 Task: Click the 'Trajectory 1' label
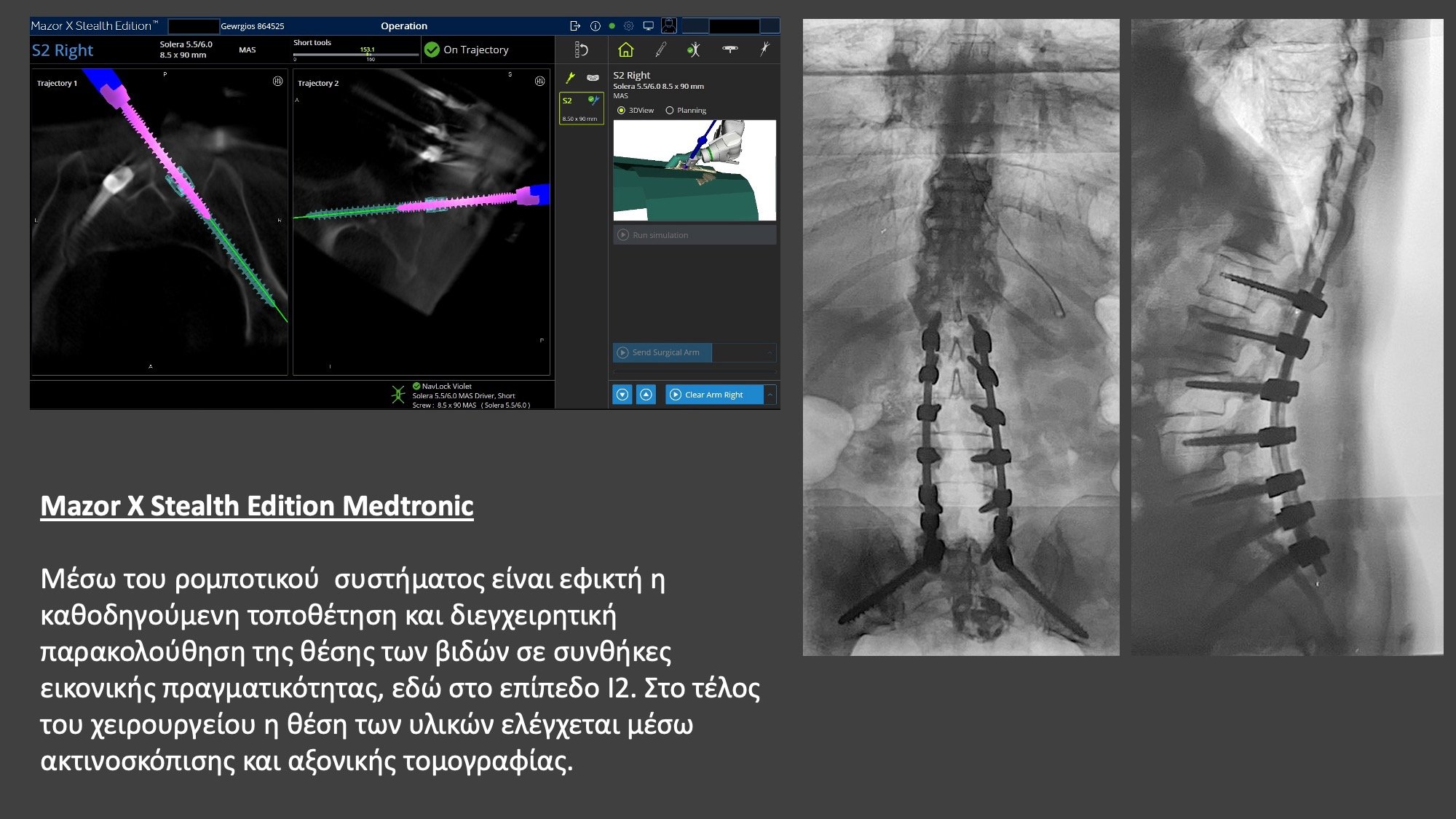57,83
